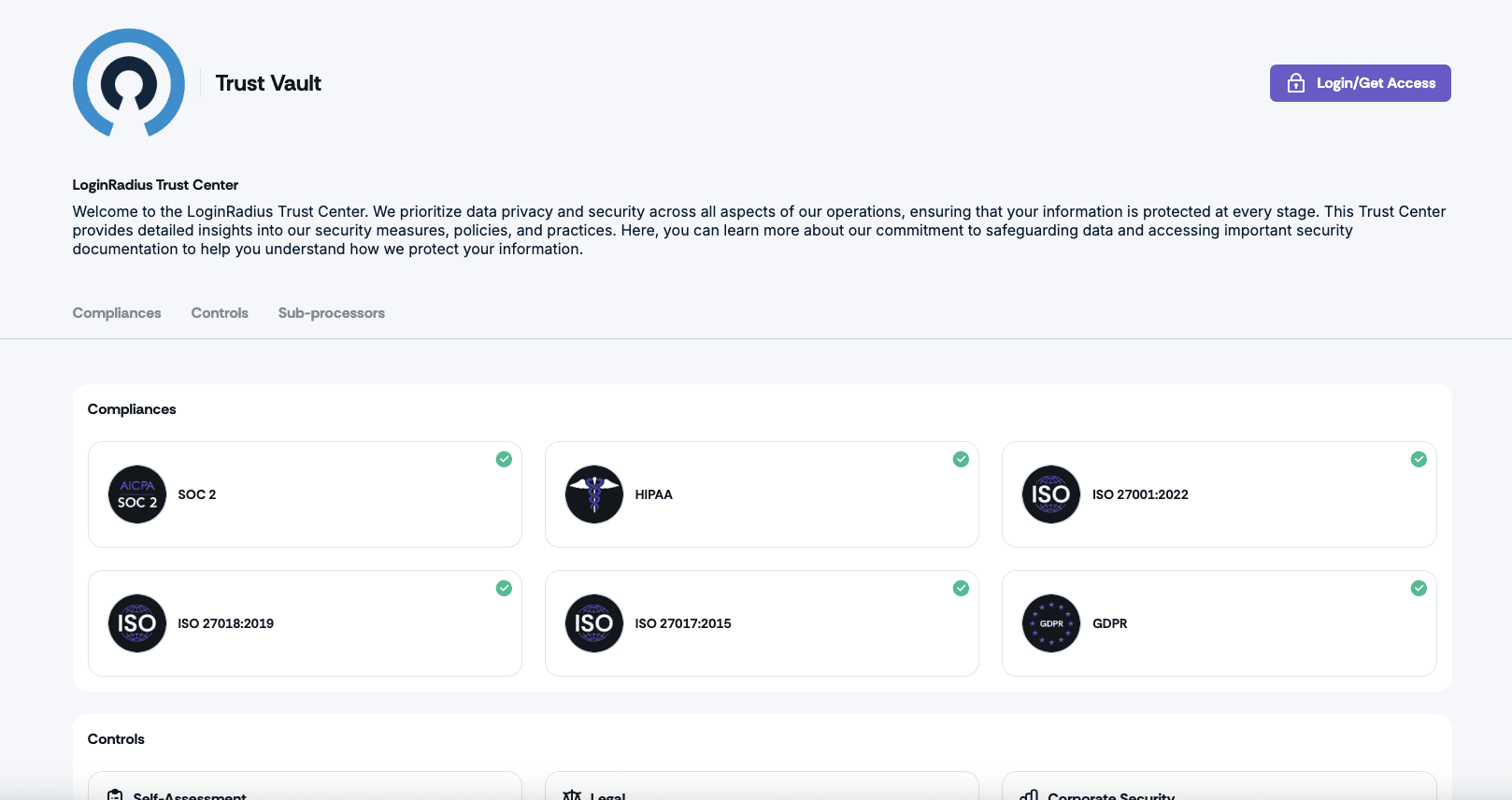Click the Corporate Security chart icon
The image size is (1512, 800).
click(1028, 795)
